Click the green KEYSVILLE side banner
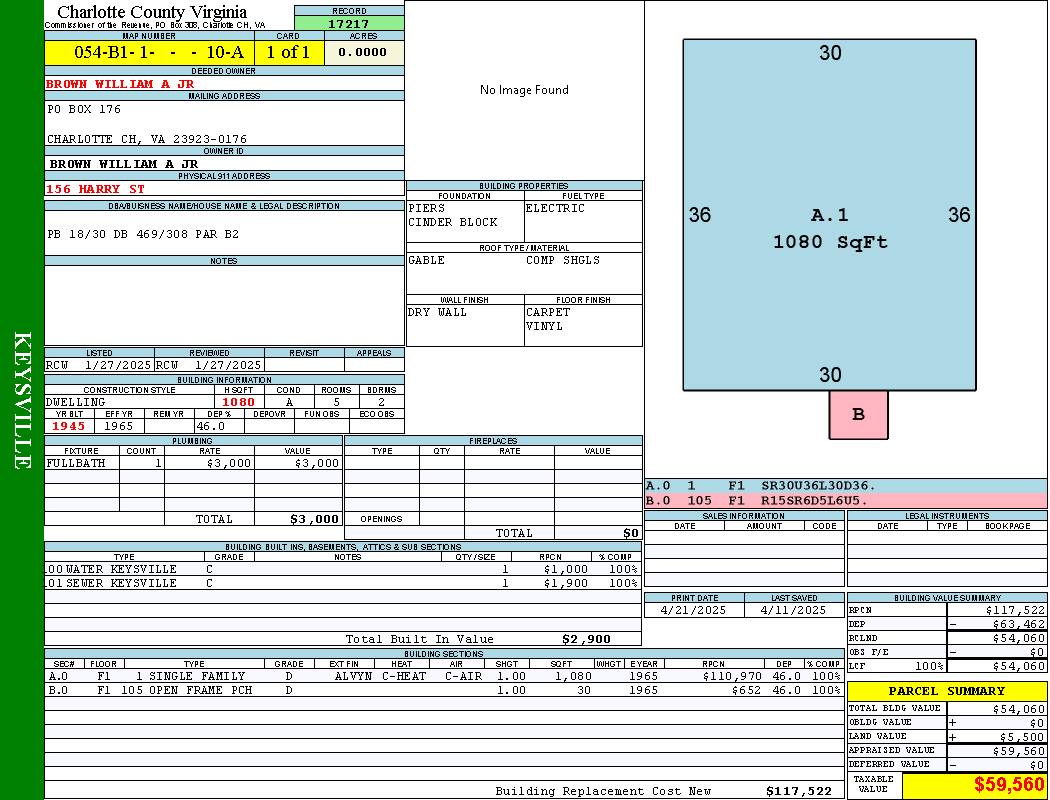Viewport: 1050px width, 800px height. pos(22,400)
